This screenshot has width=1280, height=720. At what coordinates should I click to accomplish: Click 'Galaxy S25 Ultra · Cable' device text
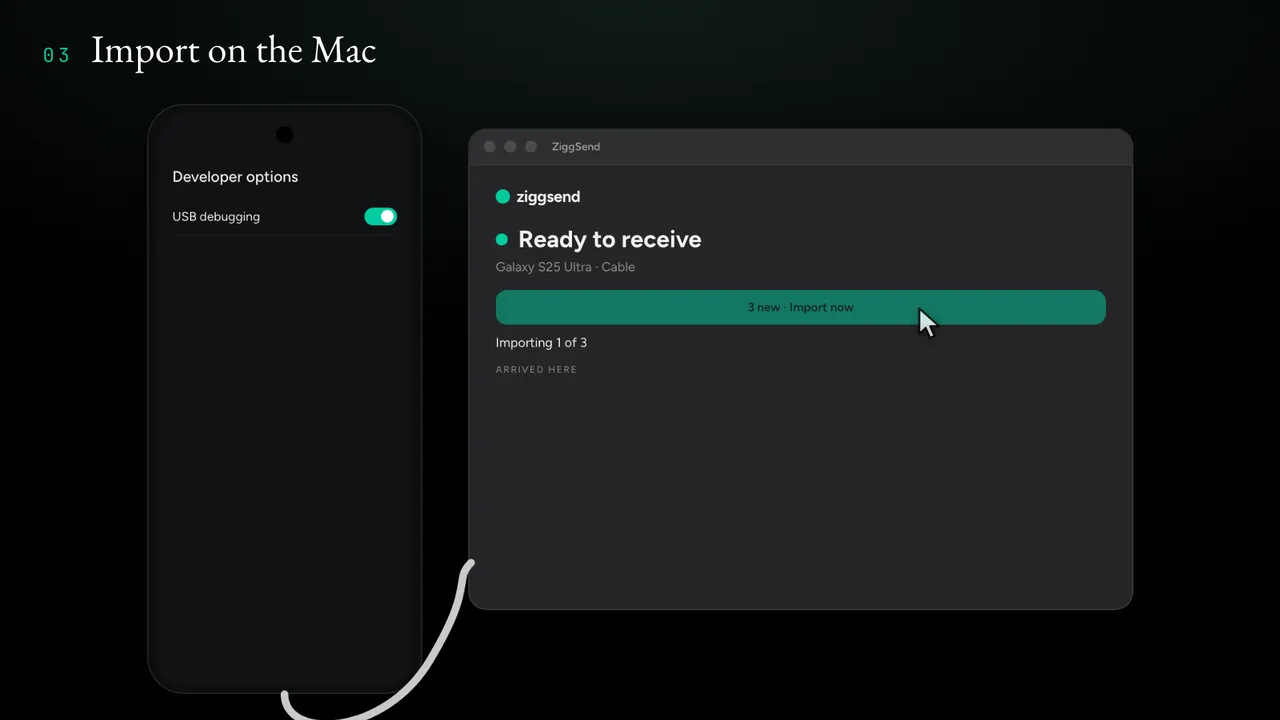[x=565, y=267]
